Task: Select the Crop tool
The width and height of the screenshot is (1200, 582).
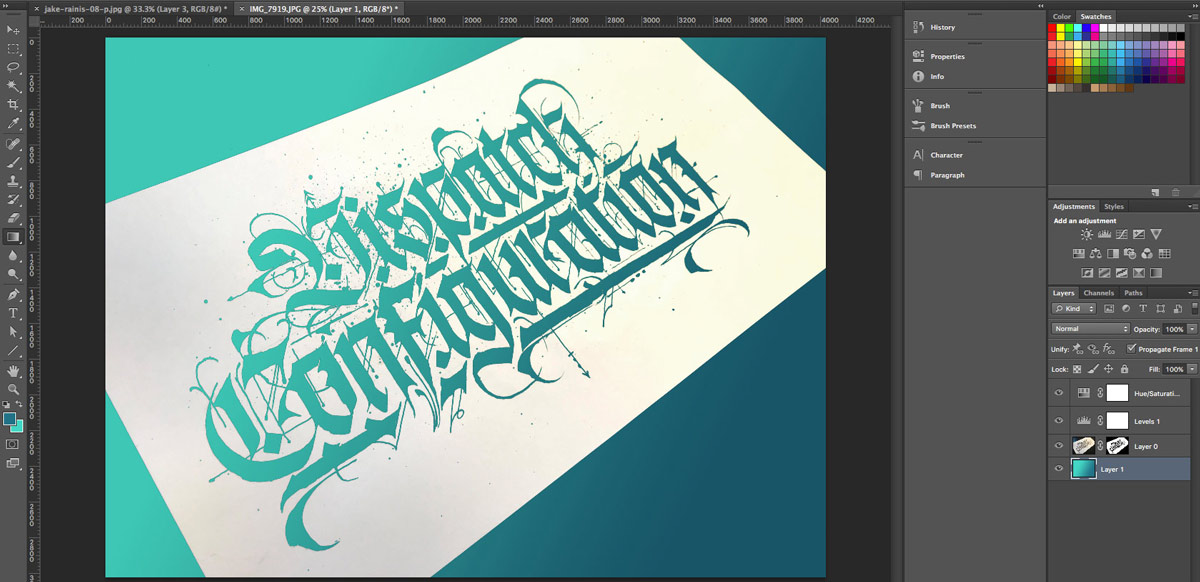Action: point(13,104)
